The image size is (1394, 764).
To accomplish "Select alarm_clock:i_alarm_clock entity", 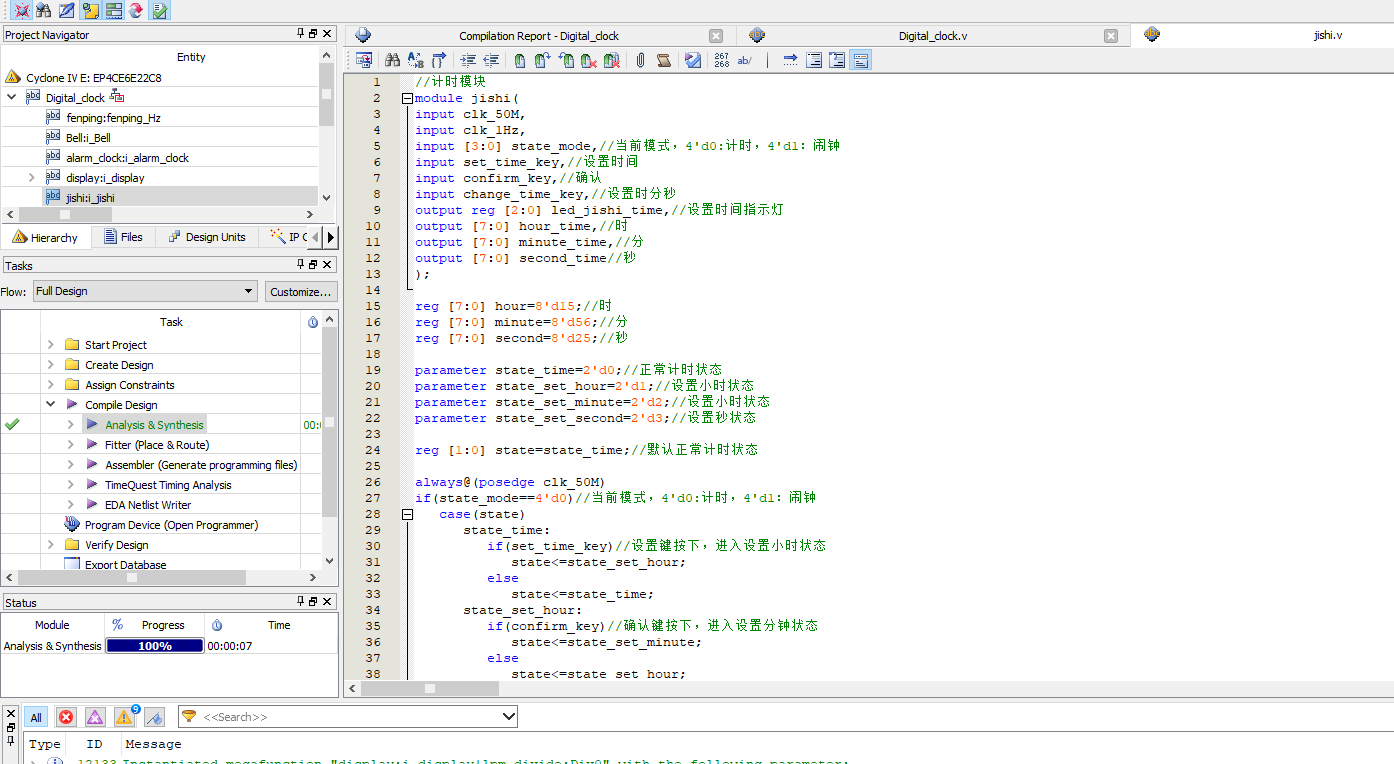I will [127, 157].
